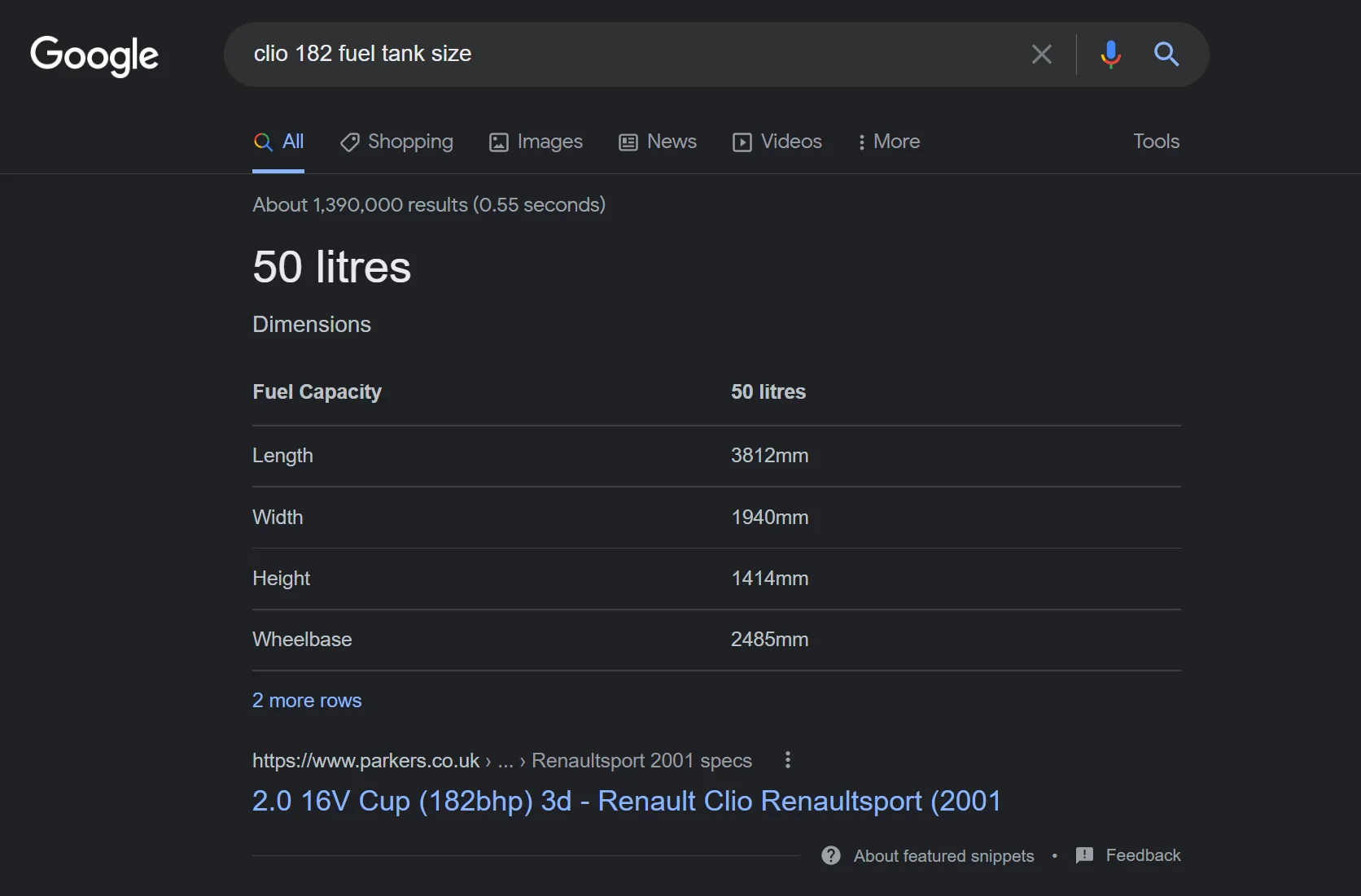Select the All results tab

(278, 142)
